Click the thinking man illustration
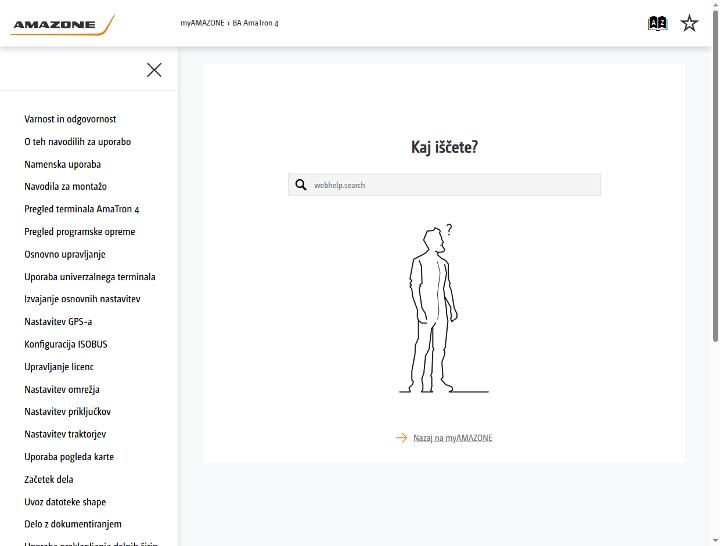This screenshot has height=546, width=720. [444, 309]
